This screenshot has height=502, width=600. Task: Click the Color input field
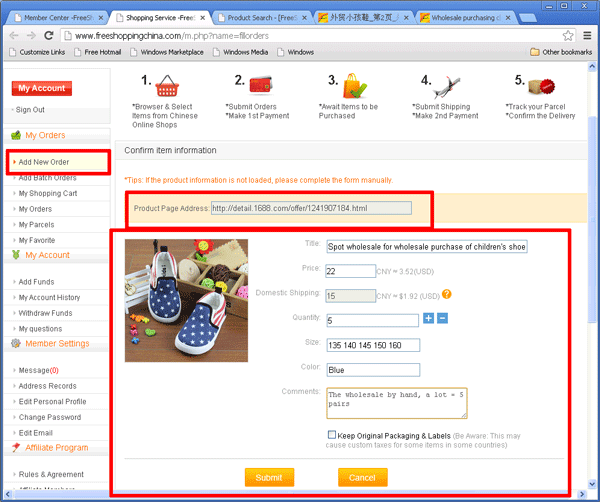372,369
